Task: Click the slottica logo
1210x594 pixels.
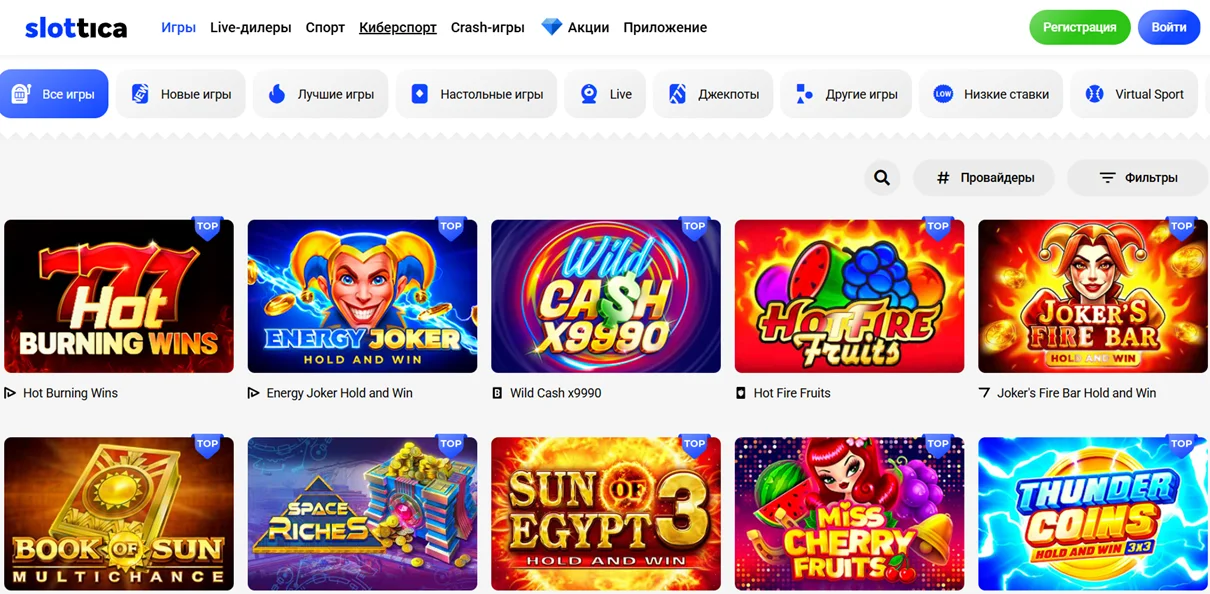Action: [x=76, y=27]
